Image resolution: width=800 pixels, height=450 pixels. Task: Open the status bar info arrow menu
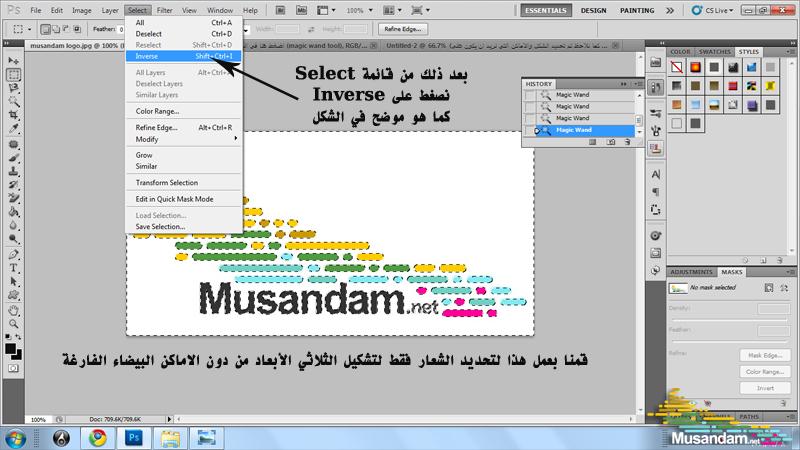coord(169,419)
